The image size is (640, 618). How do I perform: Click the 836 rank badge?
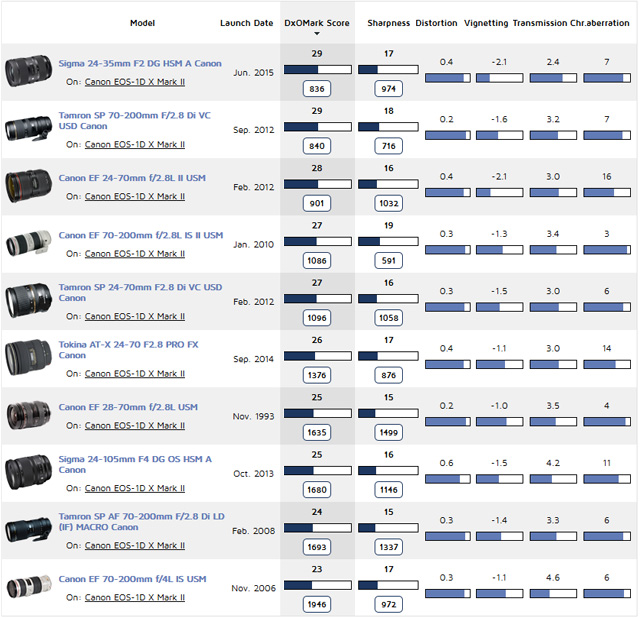[x=317, y=89]
